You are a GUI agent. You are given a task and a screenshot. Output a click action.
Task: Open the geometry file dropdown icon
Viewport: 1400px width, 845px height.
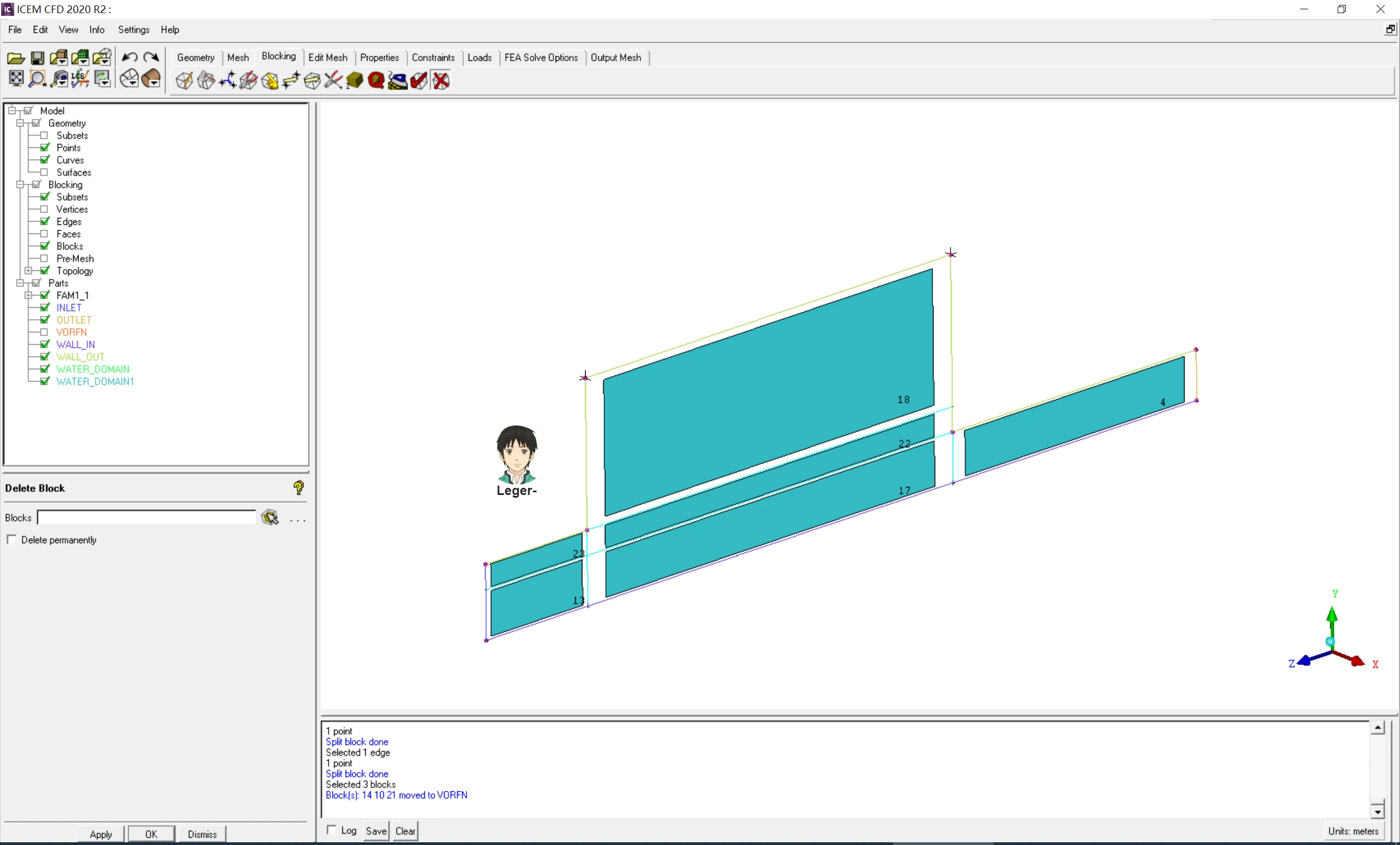click(59, 57)
